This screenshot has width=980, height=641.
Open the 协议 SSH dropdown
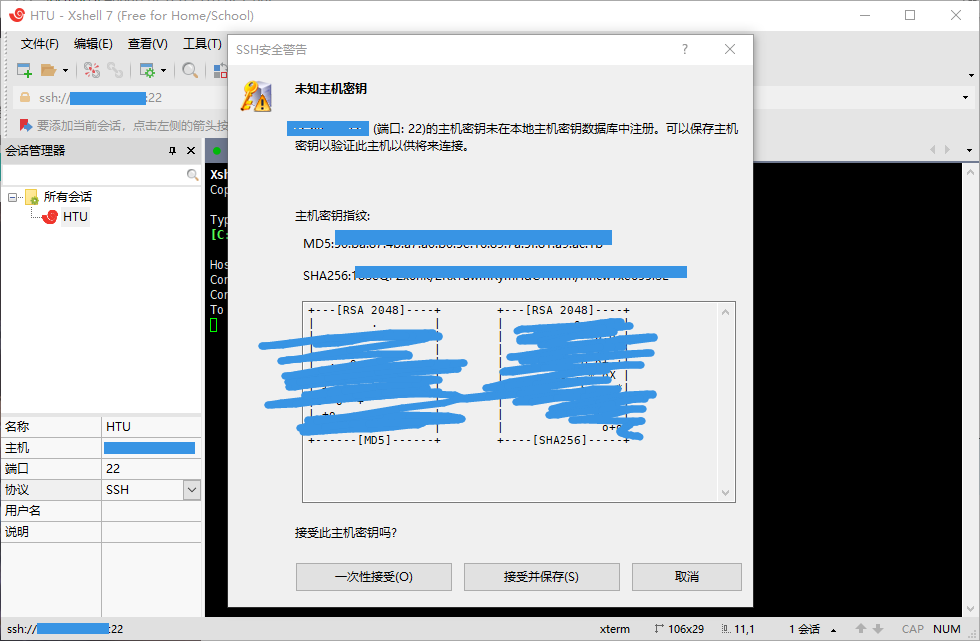coord(192,490)
